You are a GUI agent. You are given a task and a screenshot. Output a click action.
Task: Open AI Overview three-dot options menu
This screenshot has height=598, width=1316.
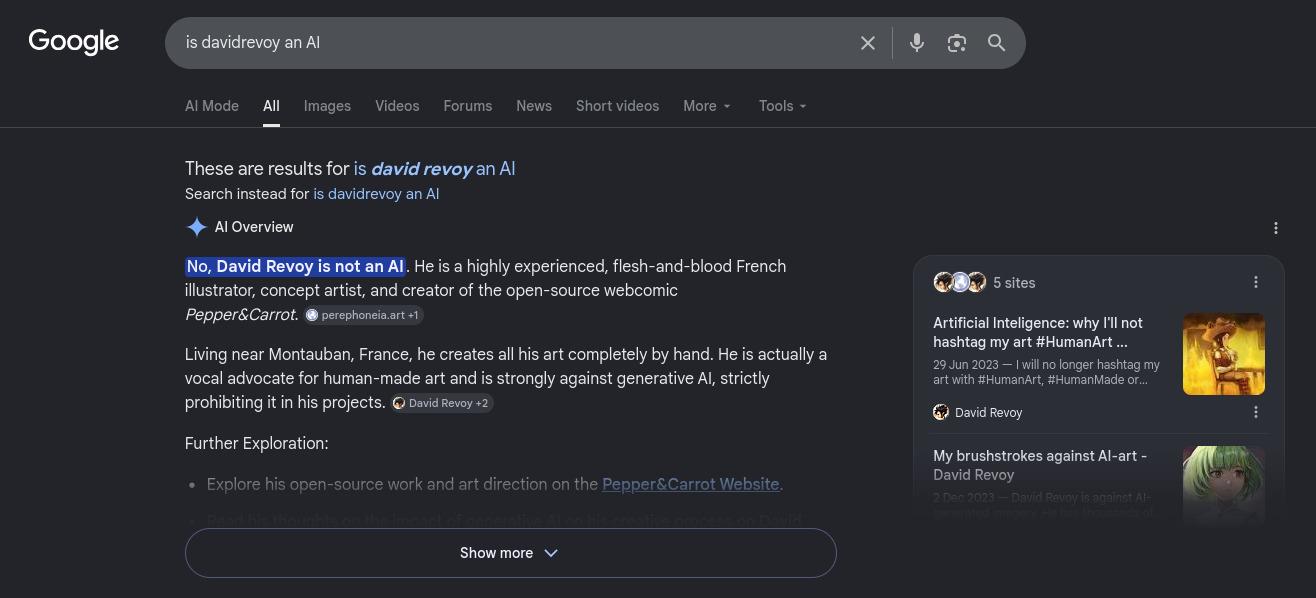tap(1276, 228)
